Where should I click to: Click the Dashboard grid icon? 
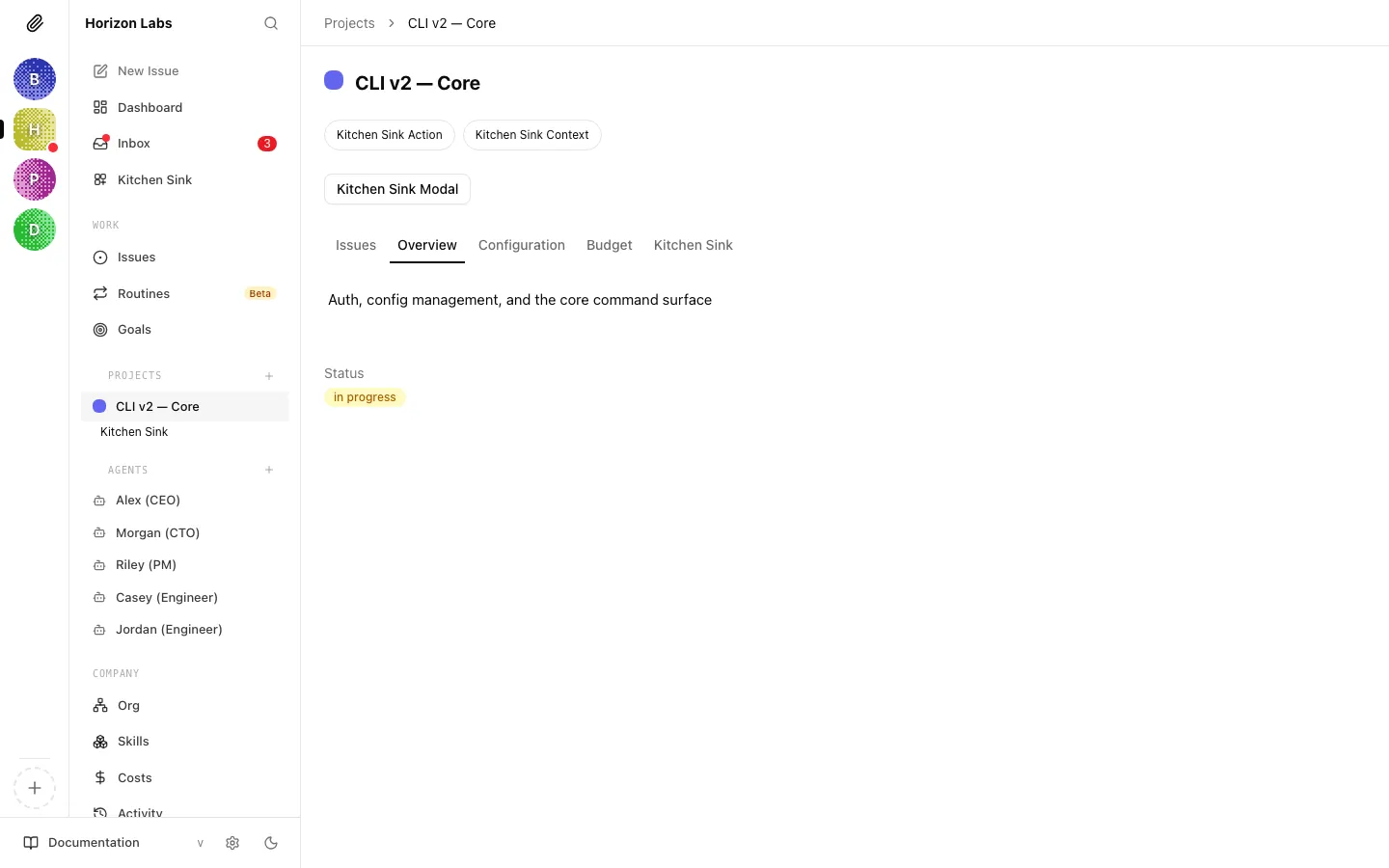coord(100,107)
